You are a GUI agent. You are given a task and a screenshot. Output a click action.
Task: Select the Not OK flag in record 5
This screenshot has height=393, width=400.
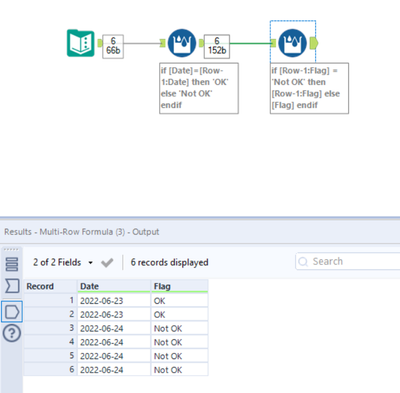(179, 356)
